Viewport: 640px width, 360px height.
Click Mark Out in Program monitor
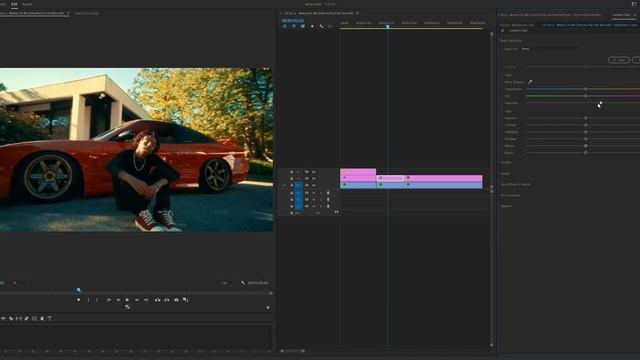97,300
